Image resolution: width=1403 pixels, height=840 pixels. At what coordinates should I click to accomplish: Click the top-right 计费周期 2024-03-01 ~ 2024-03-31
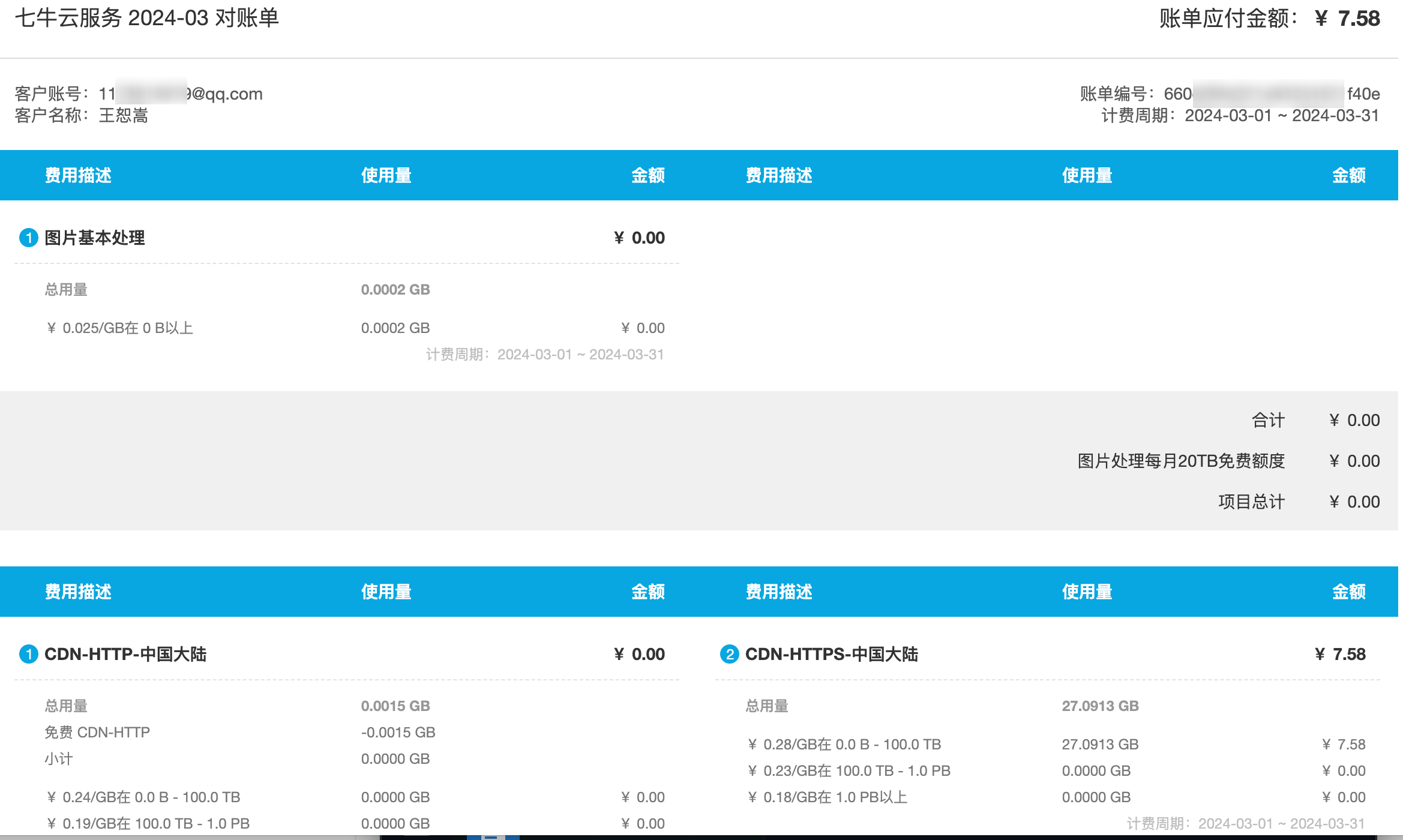[x=1240, y=115]
